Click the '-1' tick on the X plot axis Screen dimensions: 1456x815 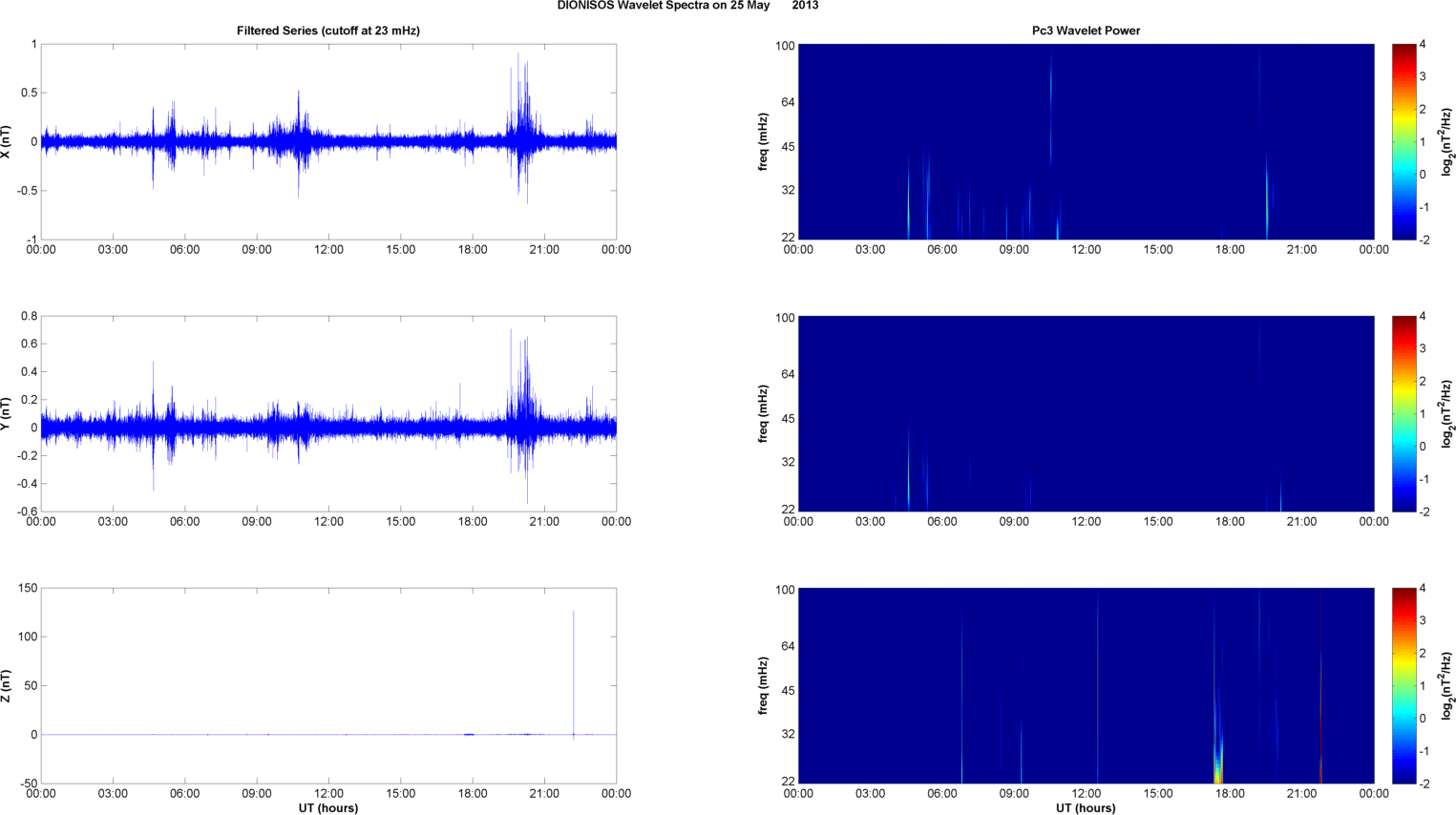coord(32,240)
